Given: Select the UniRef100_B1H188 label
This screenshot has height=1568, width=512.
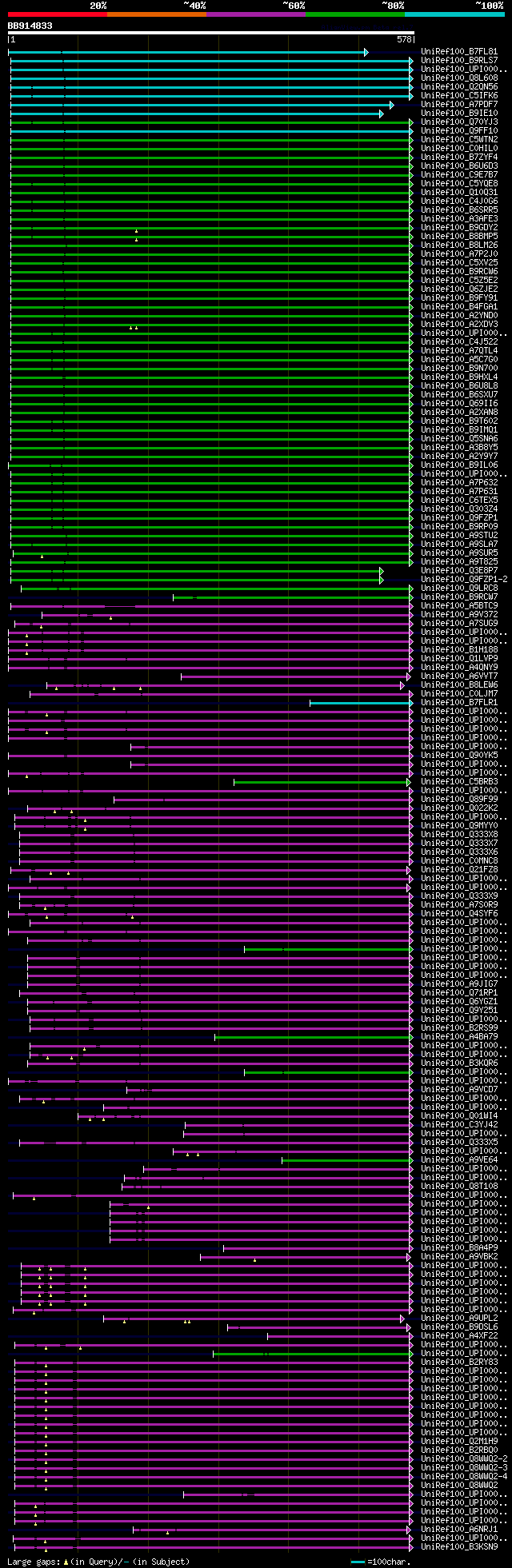Looking at the screenshot, I should 459,650.
